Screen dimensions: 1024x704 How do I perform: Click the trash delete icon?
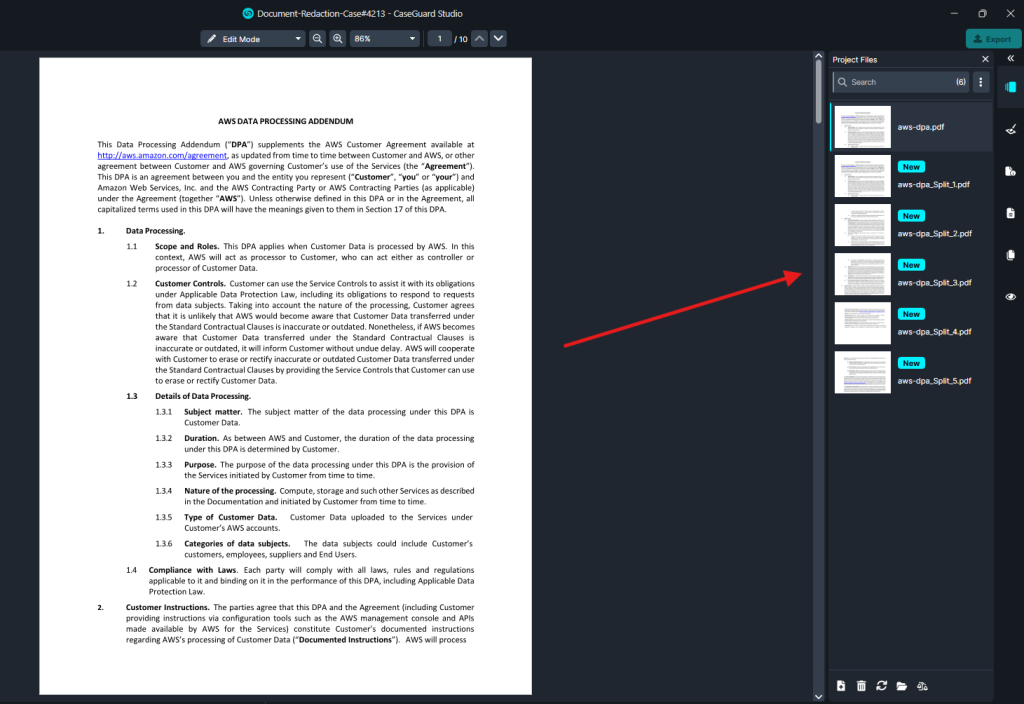click(861, 685)
